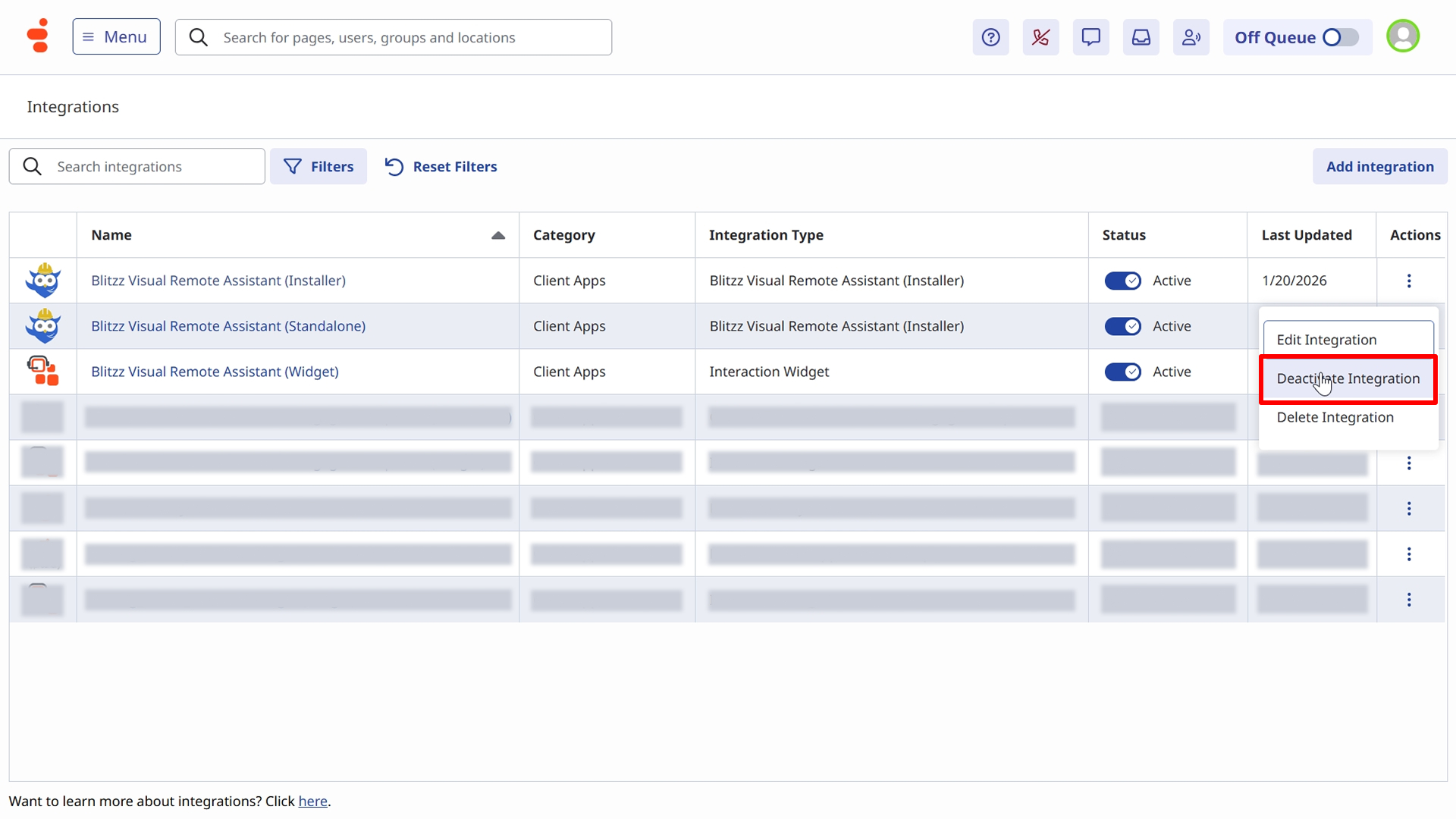Turn off Active switch for Widget integration

pos(1122,372)
